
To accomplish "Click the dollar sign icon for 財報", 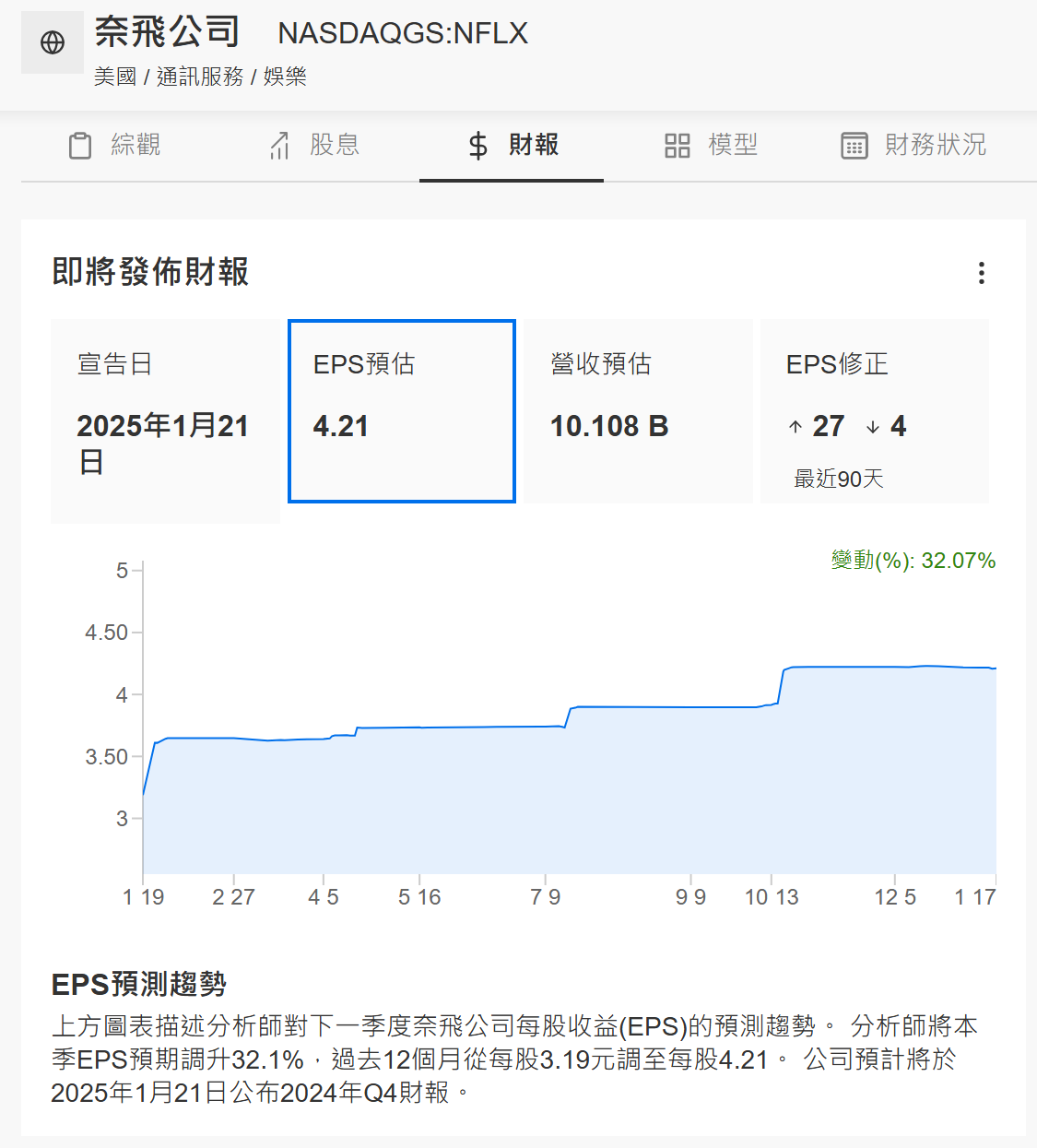I will pyautogui.click(x=477, y=146).
